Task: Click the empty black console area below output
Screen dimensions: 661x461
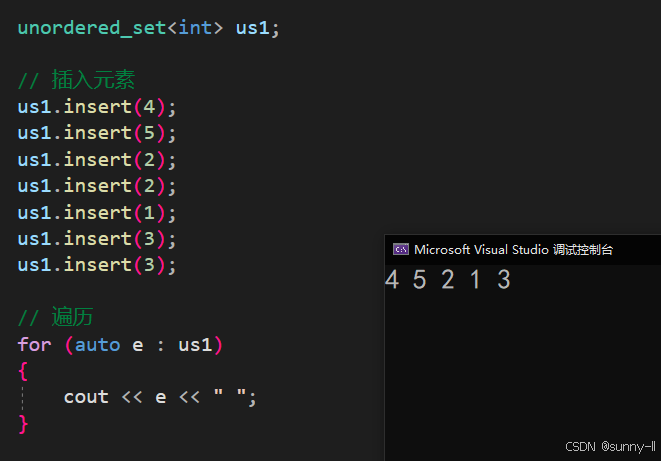Action: point(520,370)
